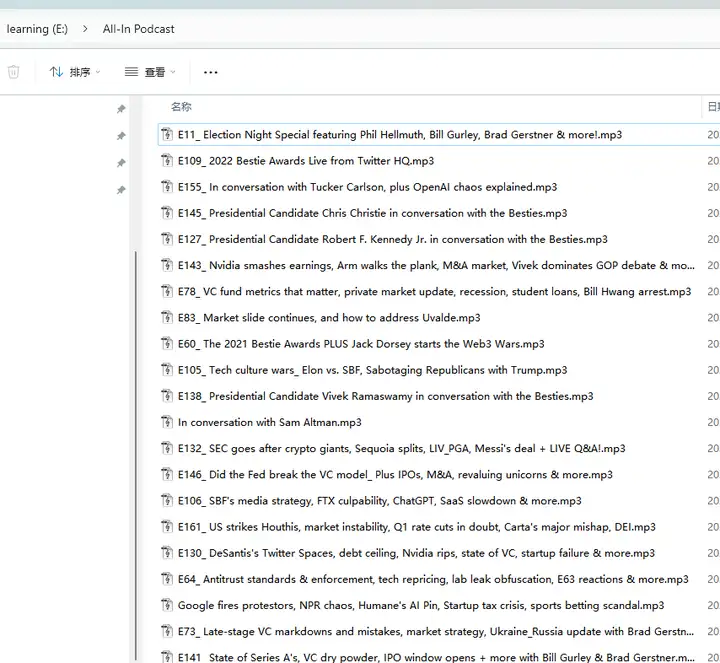Click the All-In Podcast breadcrumb
This screenshot has width=720, height=663.
[x=138, y=29]
